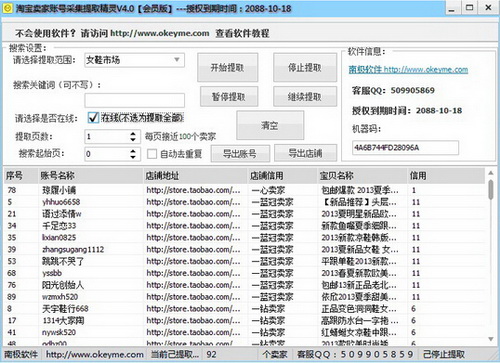
Task: Increase 提取页数 with up arrow
Action: point(133,133)
